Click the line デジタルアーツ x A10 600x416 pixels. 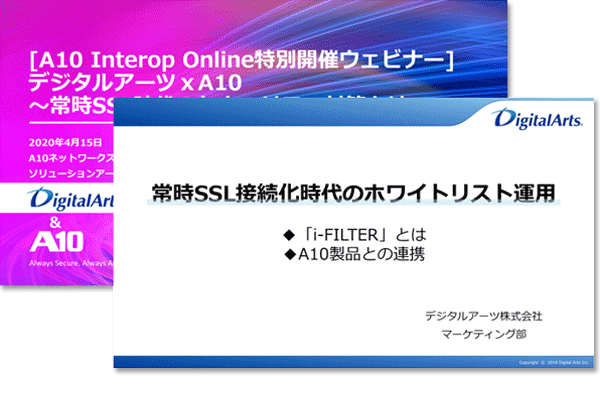coord(135,83)
